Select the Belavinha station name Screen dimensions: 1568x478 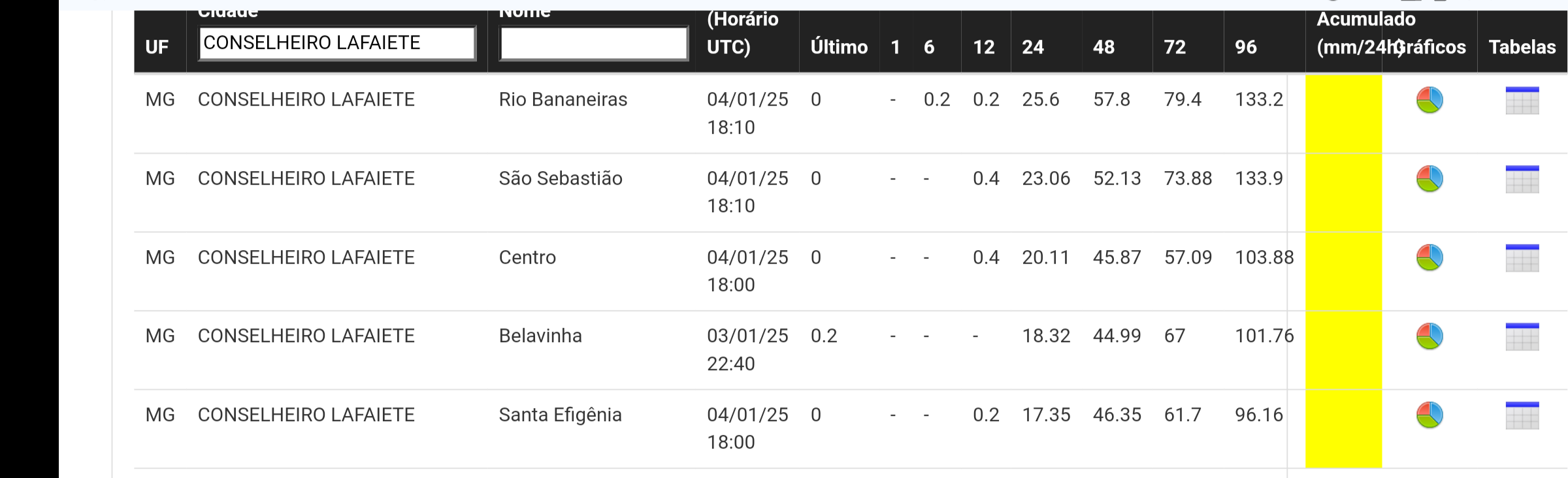[x=540, y=336]
